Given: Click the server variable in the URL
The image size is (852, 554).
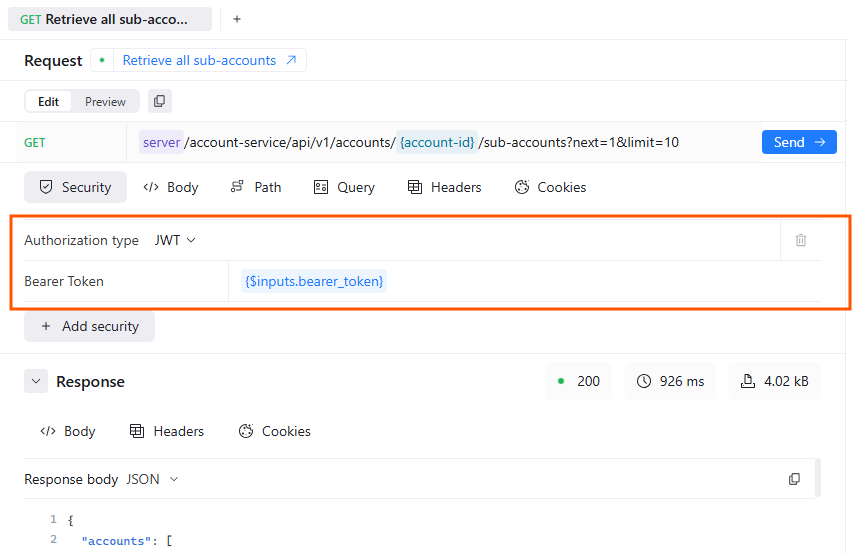Looking at the screenshot, I should [161, 142].
